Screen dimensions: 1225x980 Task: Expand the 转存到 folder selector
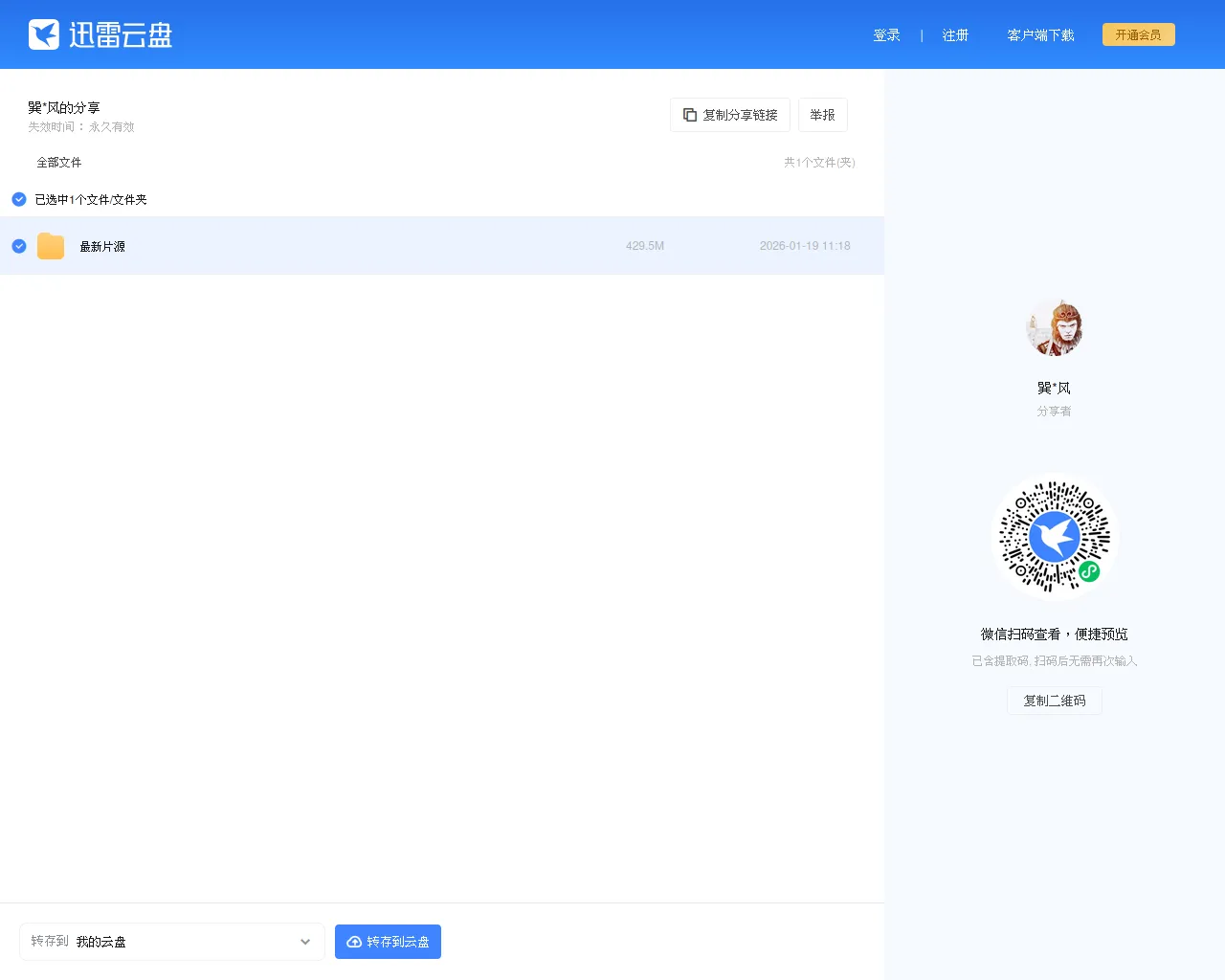point(305,942)
